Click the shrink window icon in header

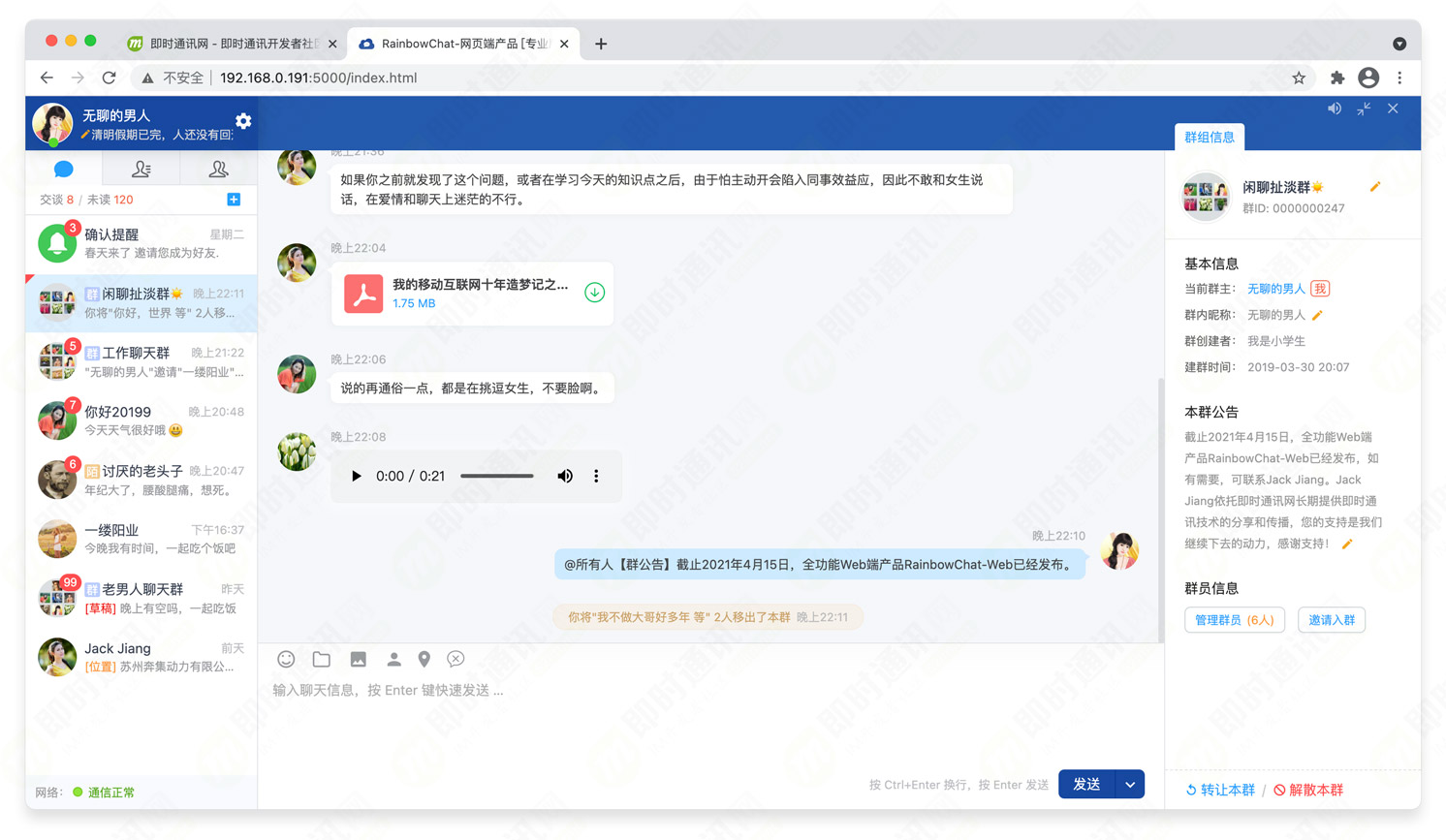click(x=1364, y=109)
